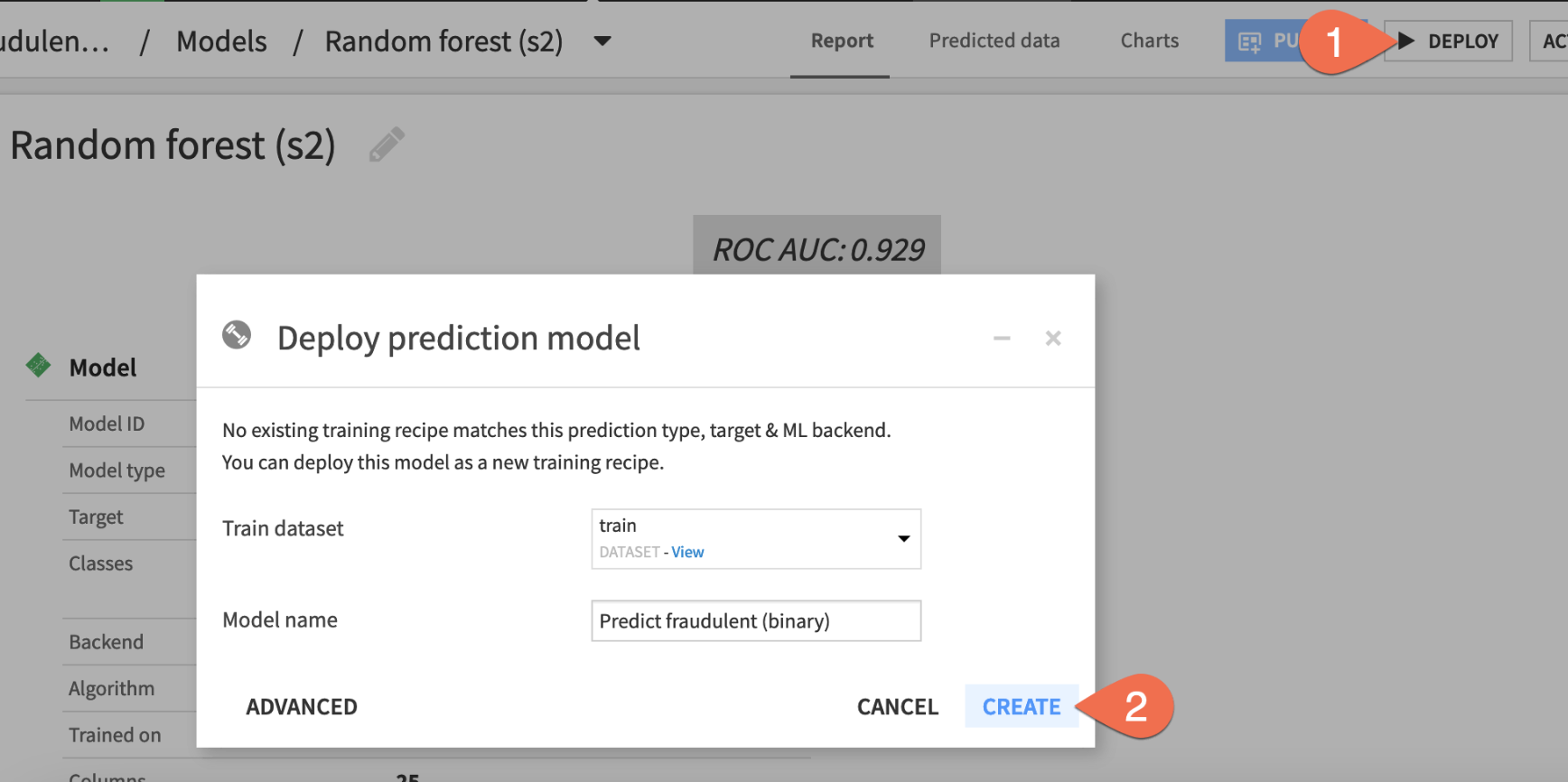
Task: Click the ROC AUC score badge
Action: tap(817, 248)
